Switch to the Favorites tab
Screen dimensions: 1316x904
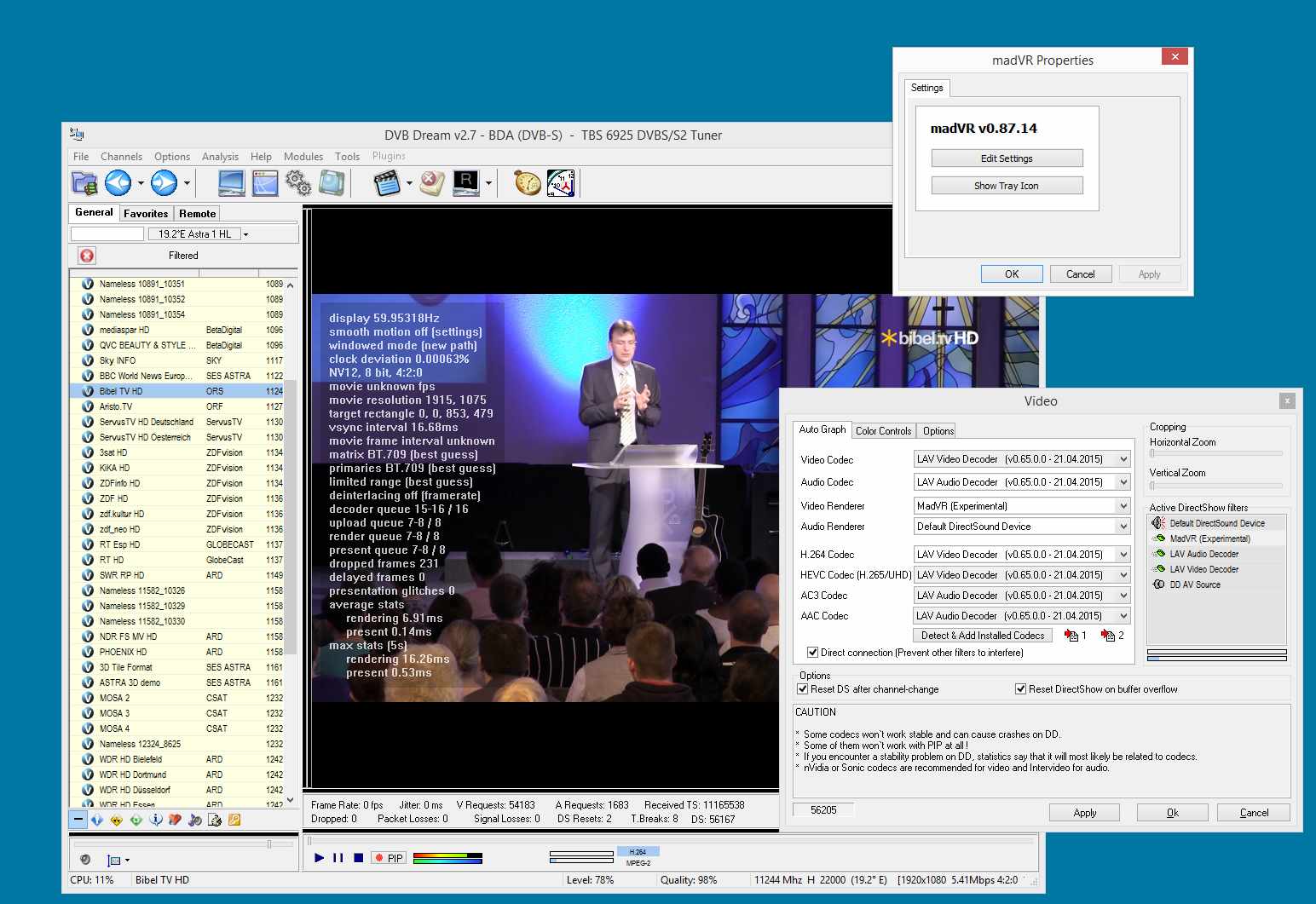pos(146,214)
